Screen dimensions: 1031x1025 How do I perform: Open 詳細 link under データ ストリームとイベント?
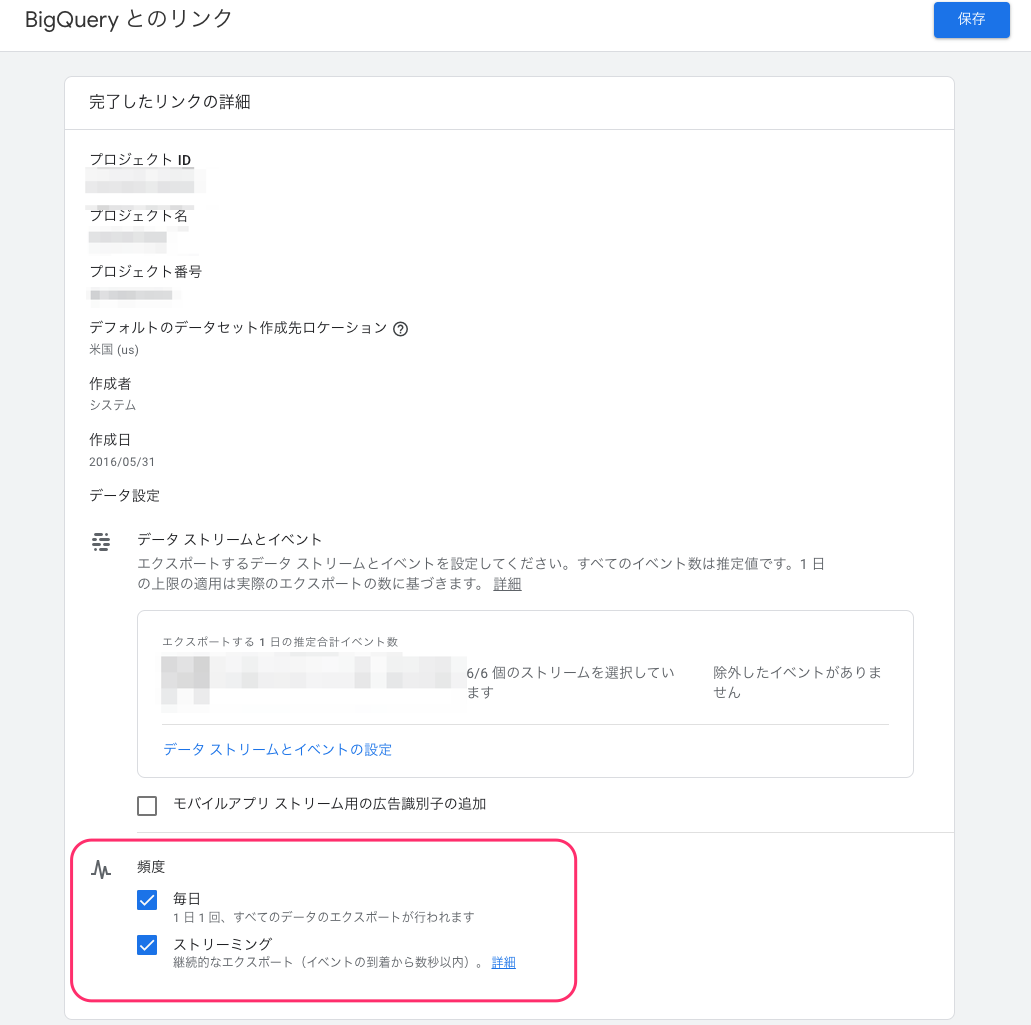click(507, 584)
